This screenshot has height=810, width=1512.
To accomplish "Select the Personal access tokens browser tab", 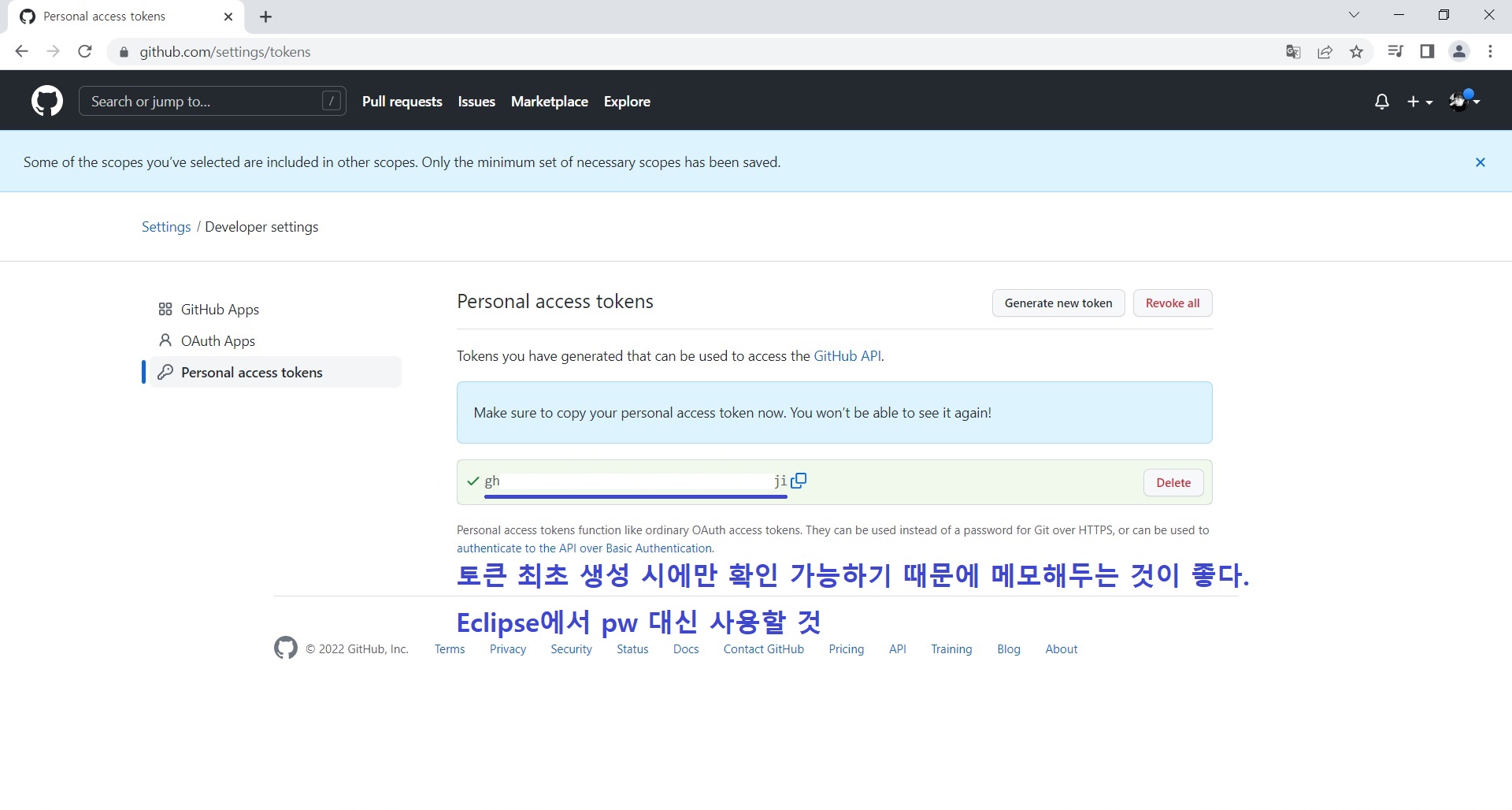I will [x=126, y=17].
